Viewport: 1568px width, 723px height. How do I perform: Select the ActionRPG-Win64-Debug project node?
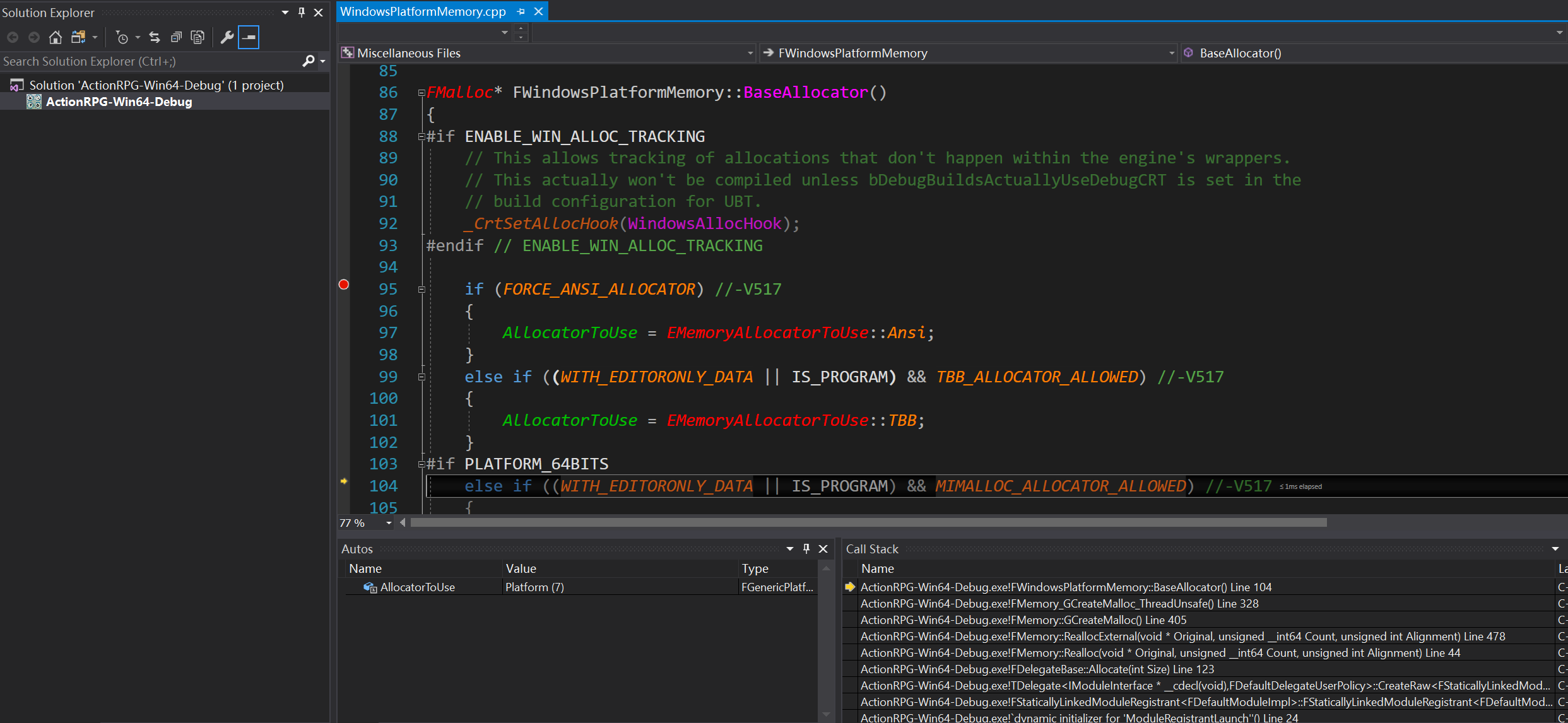119,102
